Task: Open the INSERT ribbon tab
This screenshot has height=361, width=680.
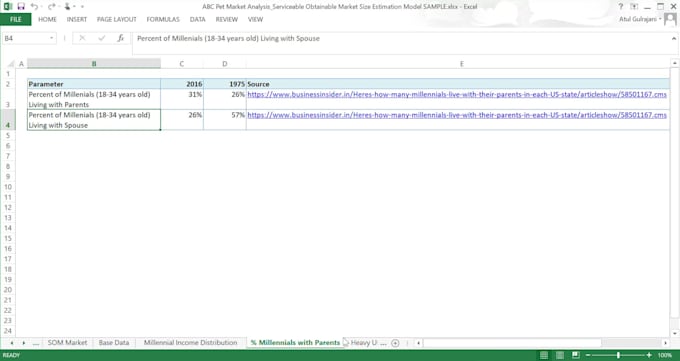Action: 77,20
